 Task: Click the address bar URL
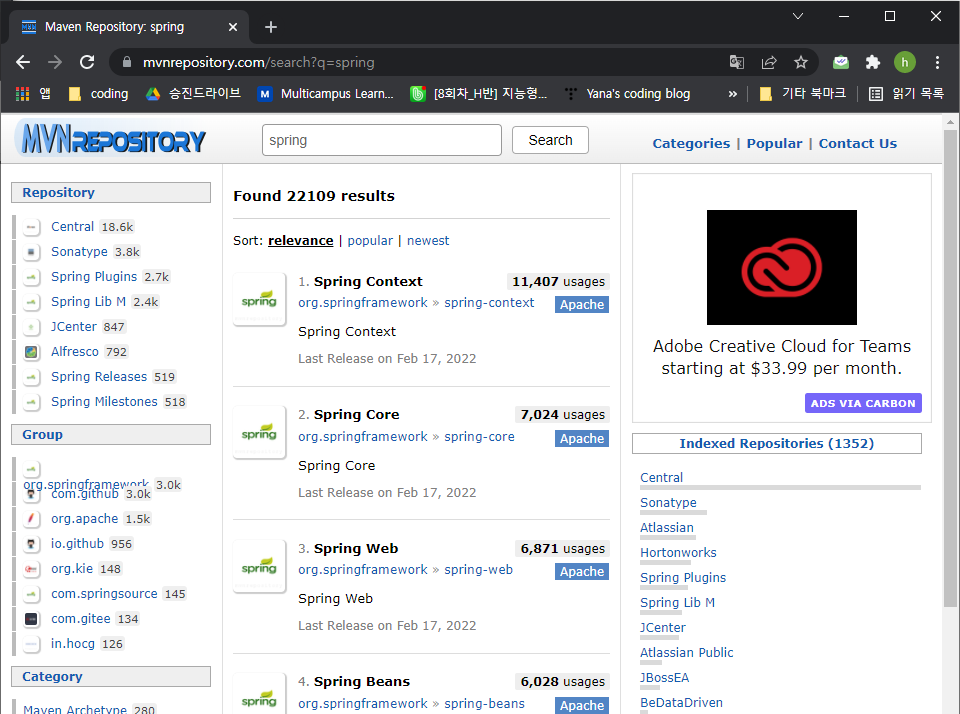(258, 62)
